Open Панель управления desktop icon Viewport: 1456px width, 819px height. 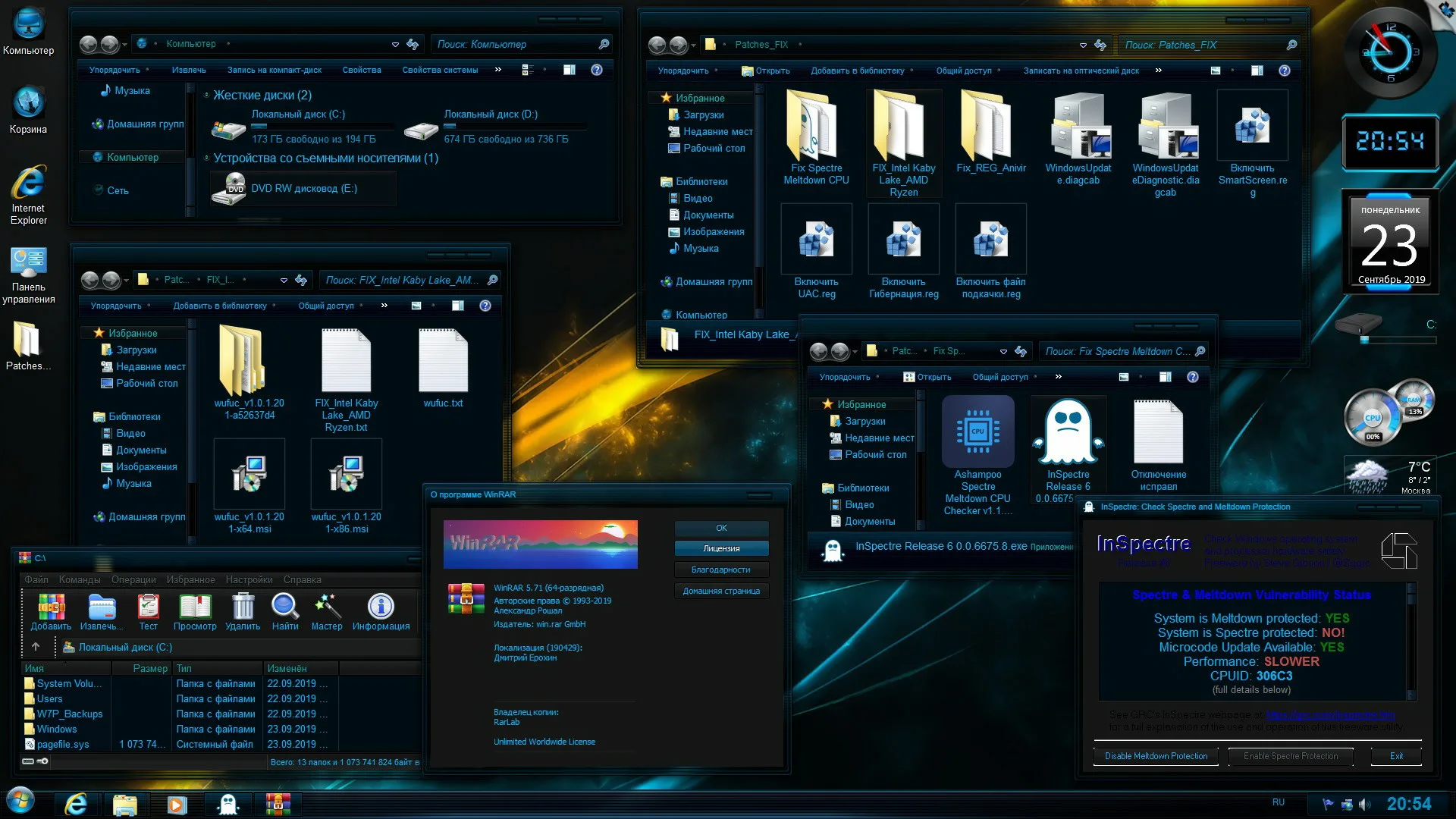pyautogui.click(x=29, y=275)
